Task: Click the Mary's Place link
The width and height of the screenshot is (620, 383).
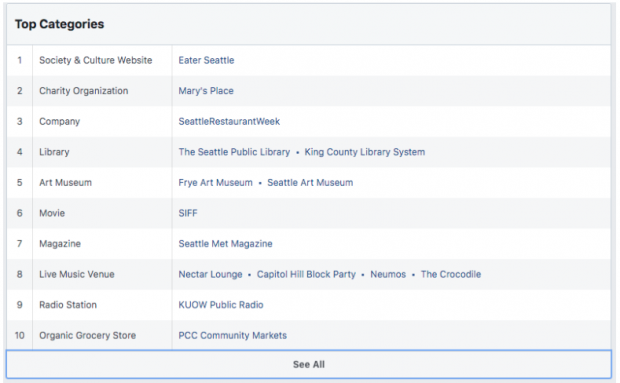Action: coord(206,91)
